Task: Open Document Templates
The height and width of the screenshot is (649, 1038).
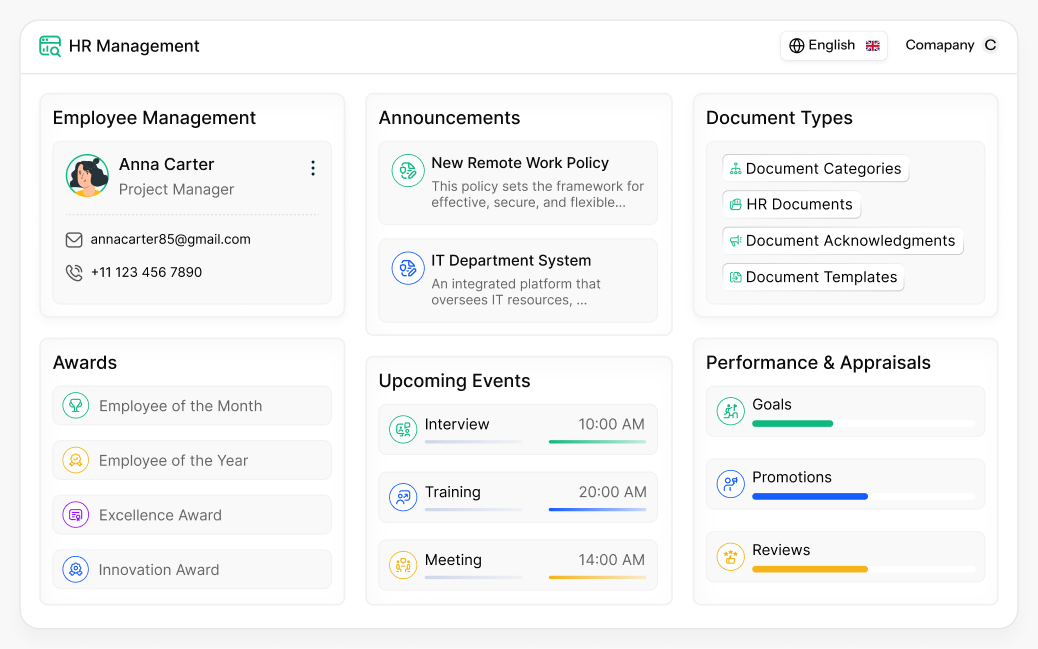Action: 813,277
